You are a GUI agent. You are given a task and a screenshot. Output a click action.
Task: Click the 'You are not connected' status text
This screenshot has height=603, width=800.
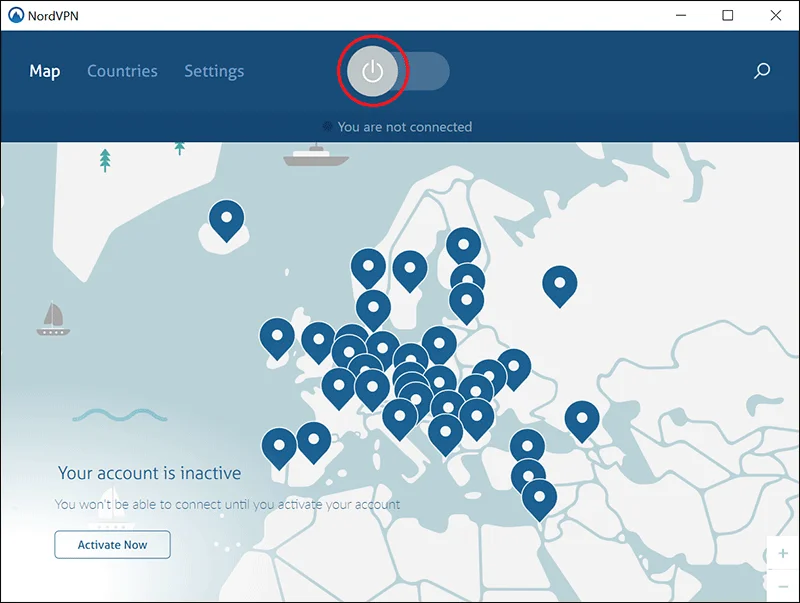(405, 127)
